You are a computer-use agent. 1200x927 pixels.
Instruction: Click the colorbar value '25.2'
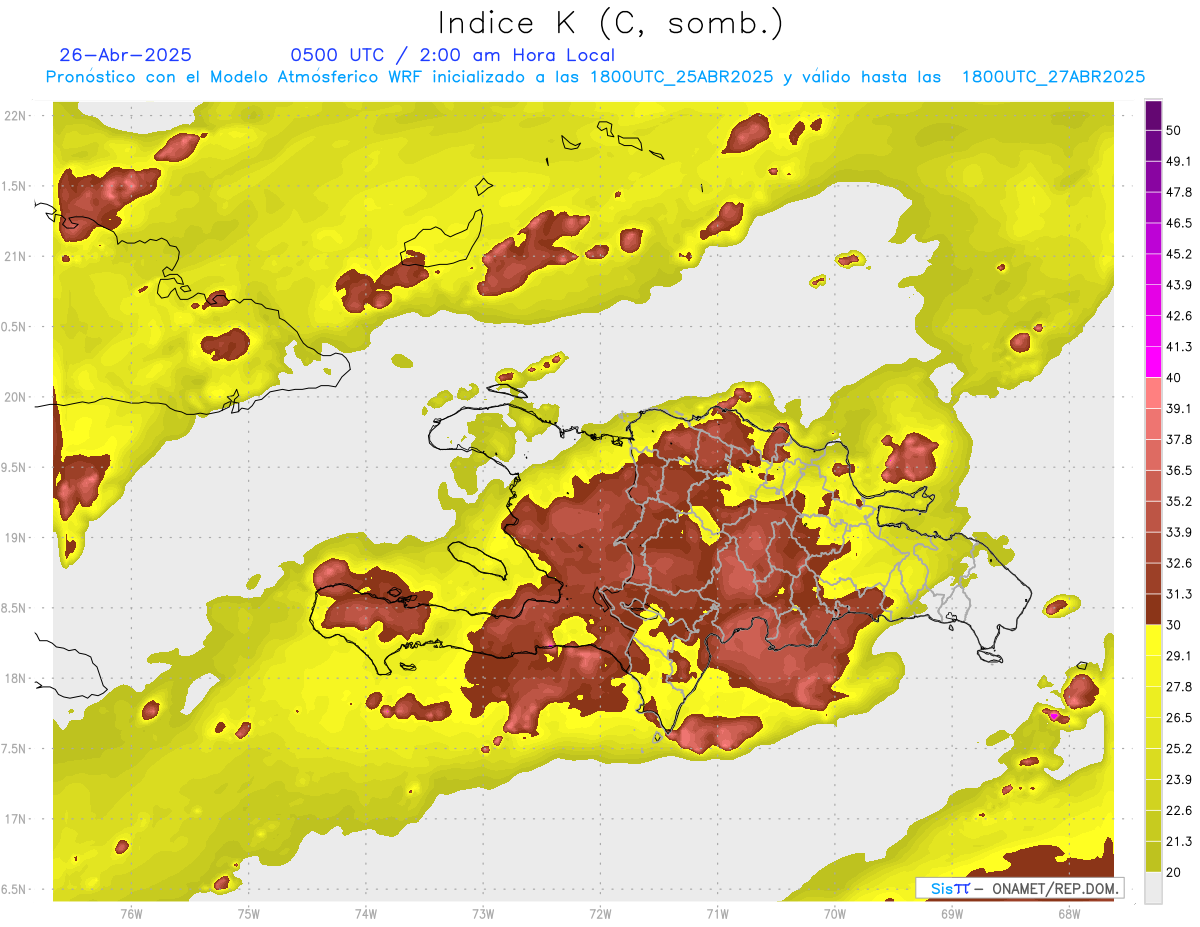(x=1178, y=749)
